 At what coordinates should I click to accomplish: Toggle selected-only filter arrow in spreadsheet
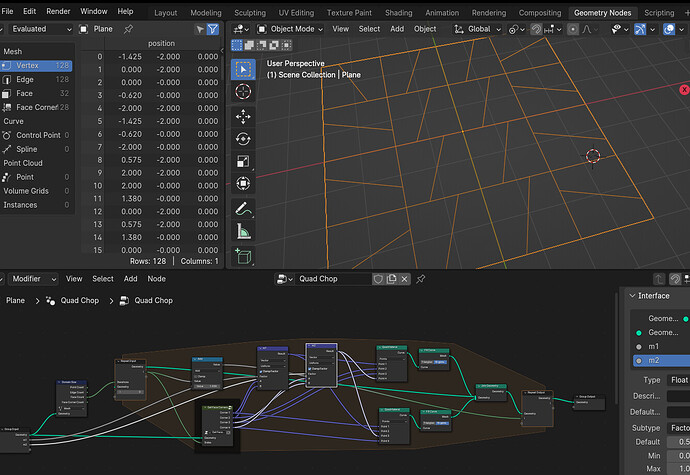(x=200, y=29)
